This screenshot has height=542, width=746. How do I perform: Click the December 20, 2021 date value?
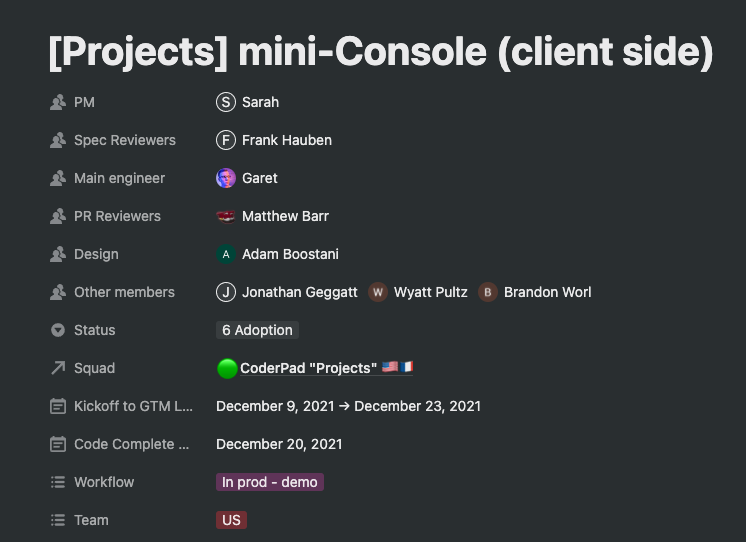point(279,444)
